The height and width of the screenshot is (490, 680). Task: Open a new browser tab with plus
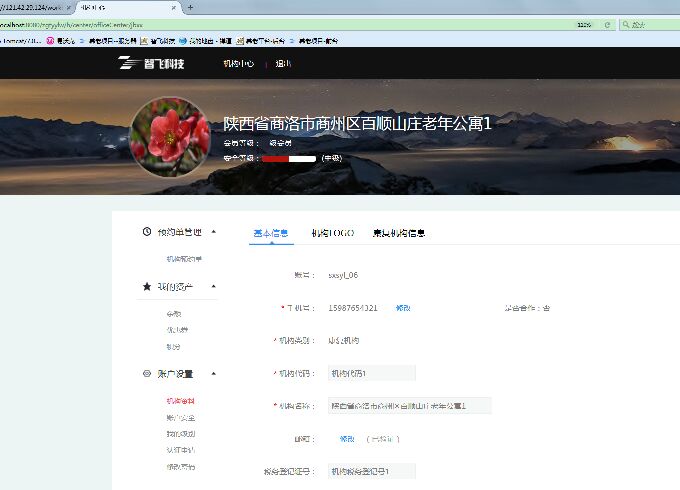point(190,7)
